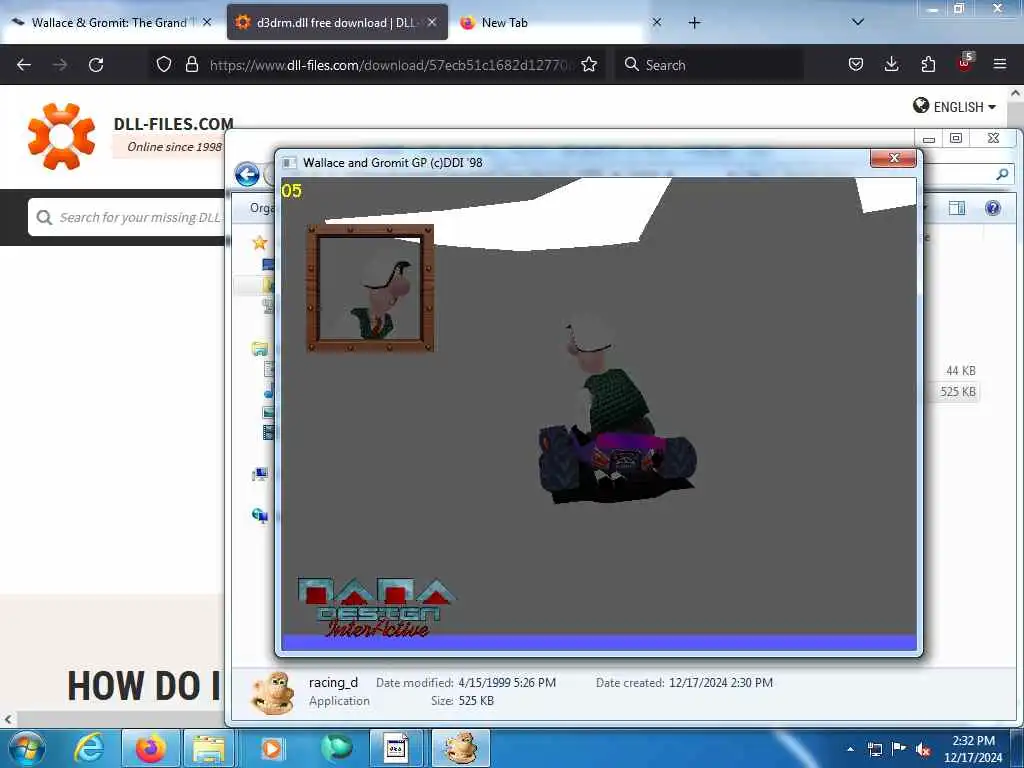1024x768 pixels.
Task: Switch to d3drm.dll free download tab
Action: pyautogui.click(x=337, y=23)
